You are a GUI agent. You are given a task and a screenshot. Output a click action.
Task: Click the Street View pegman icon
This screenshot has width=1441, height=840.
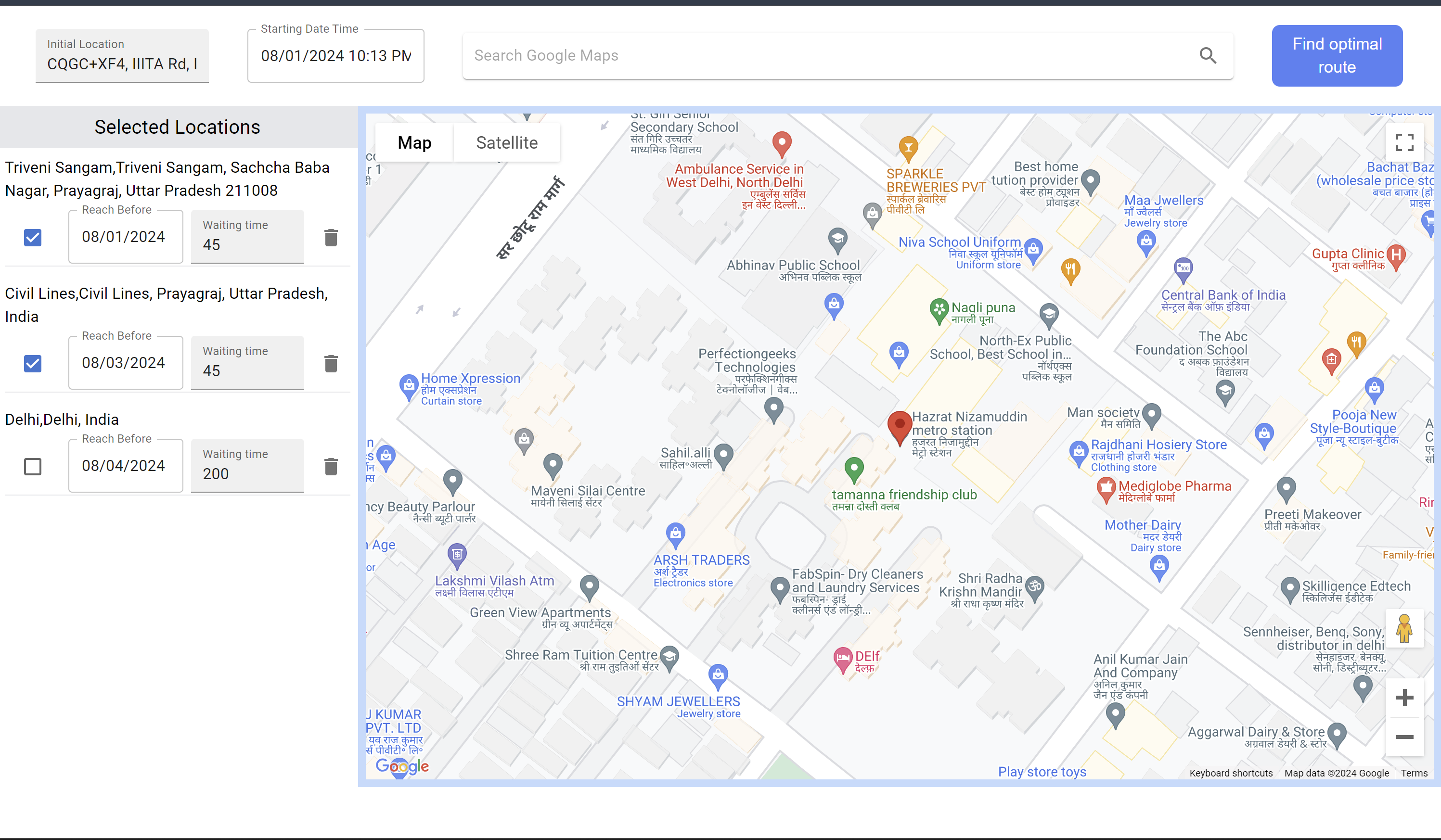[x=1404, y=629]
